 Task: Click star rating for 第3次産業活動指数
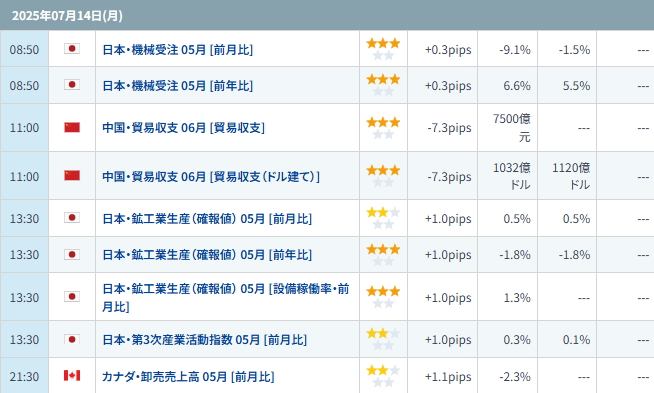click(x=383, y=339)
